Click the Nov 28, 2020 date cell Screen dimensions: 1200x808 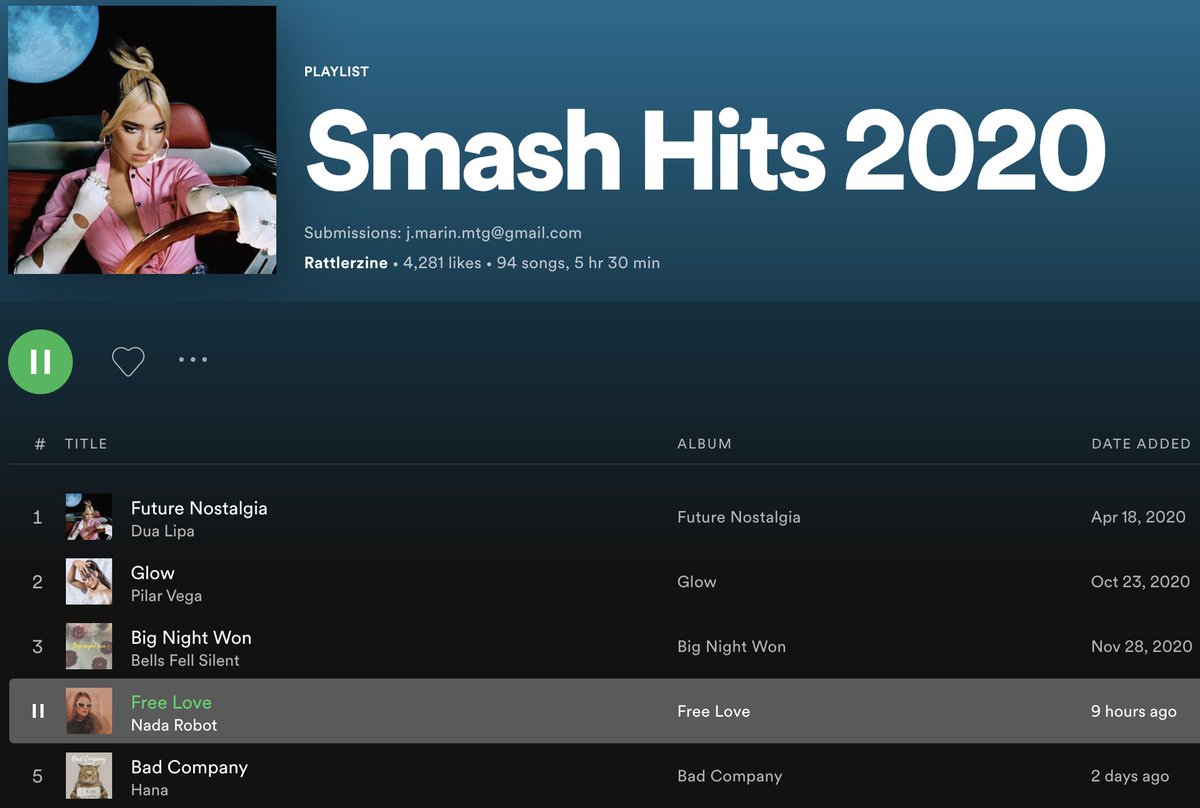coord(1142,646)
